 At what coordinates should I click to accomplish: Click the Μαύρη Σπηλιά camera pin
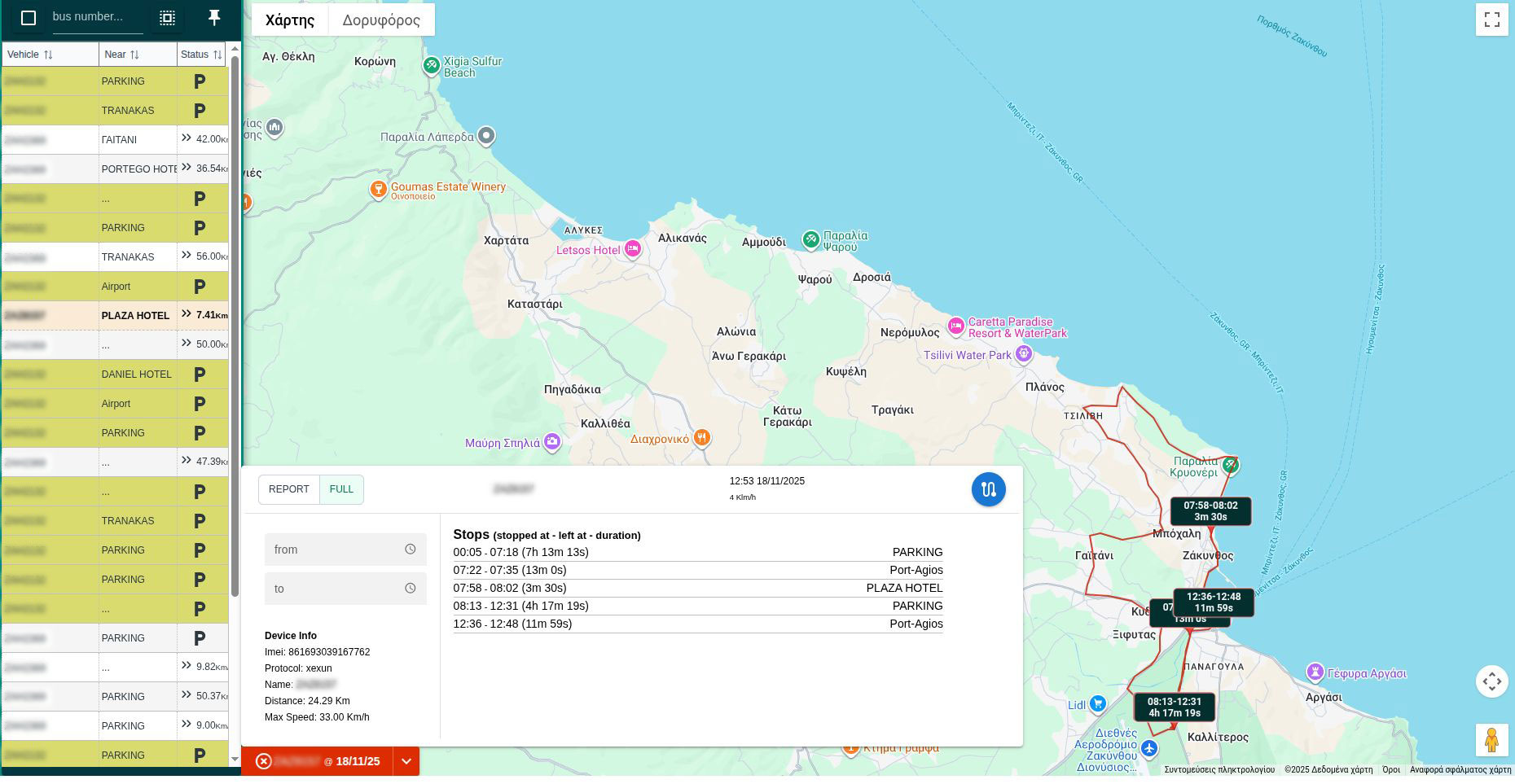pyautogui.click(x=552, y=442)
